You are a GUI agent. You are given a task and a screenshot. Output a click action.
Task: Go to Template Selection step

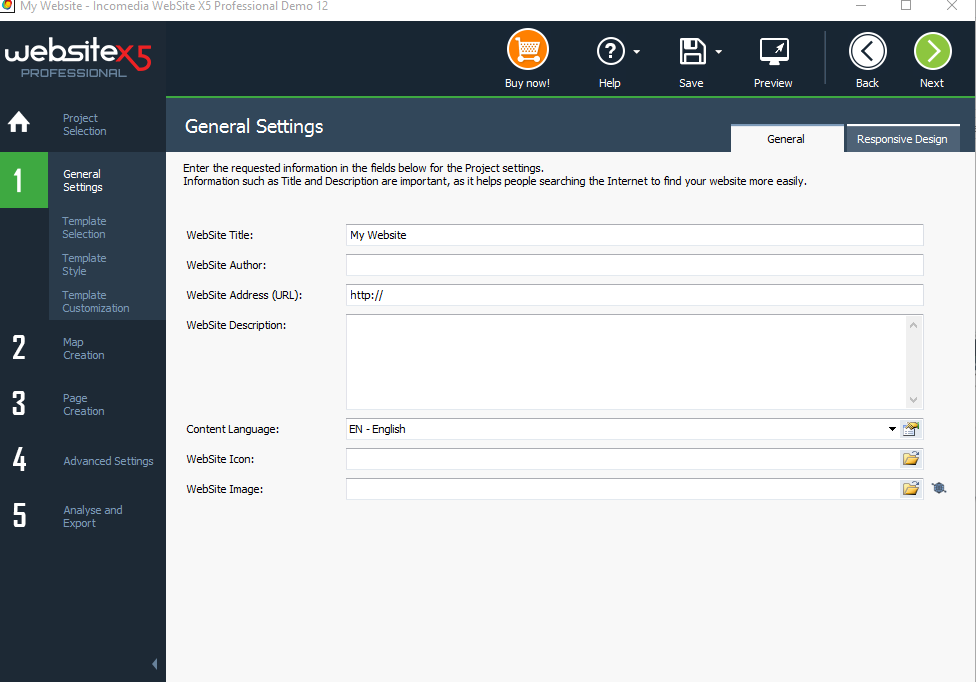(84, 228)
